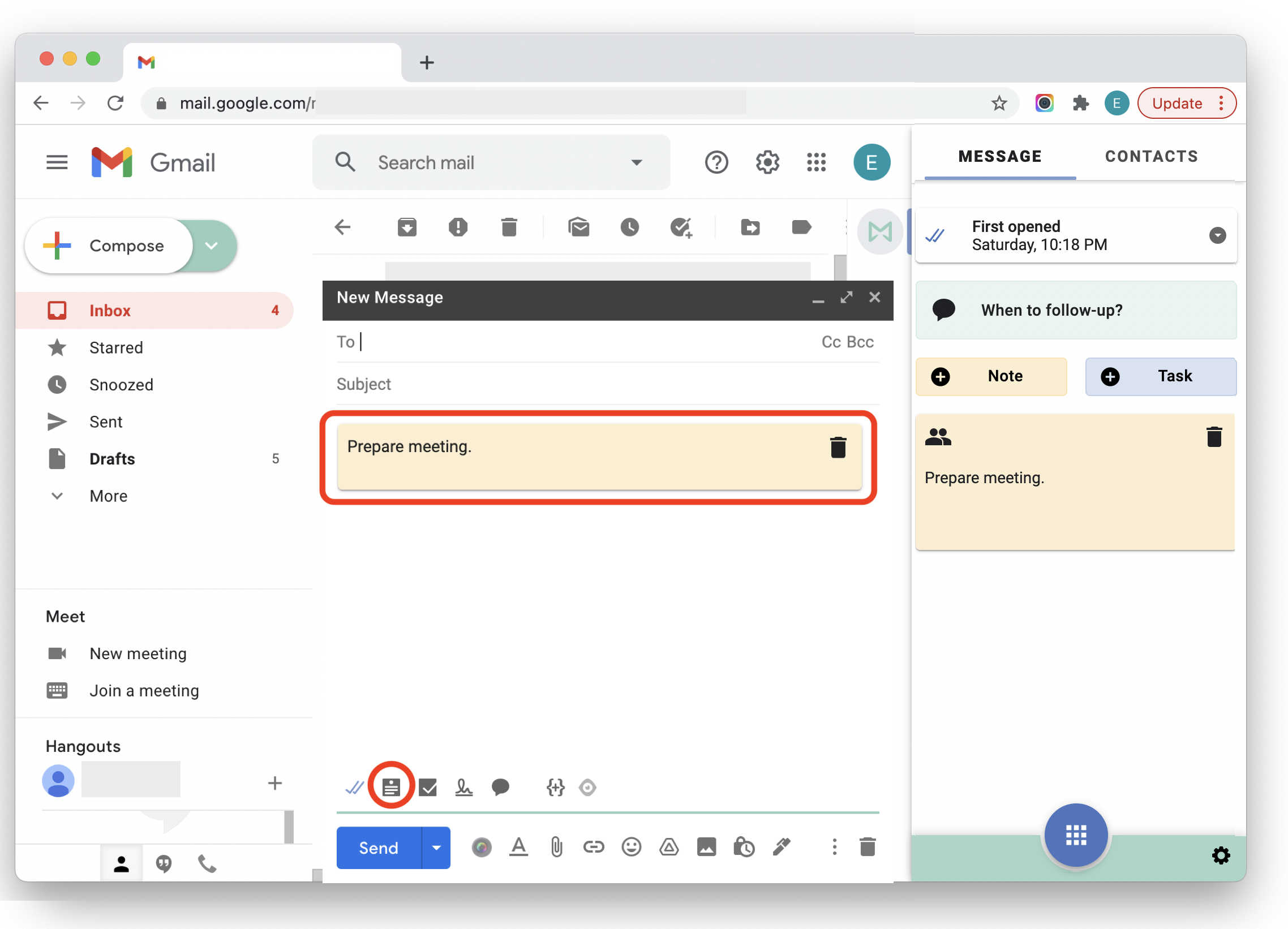1288x929 pixels.
Task: Click the Confidential mode icon
Action: click(x=745, y=847)
